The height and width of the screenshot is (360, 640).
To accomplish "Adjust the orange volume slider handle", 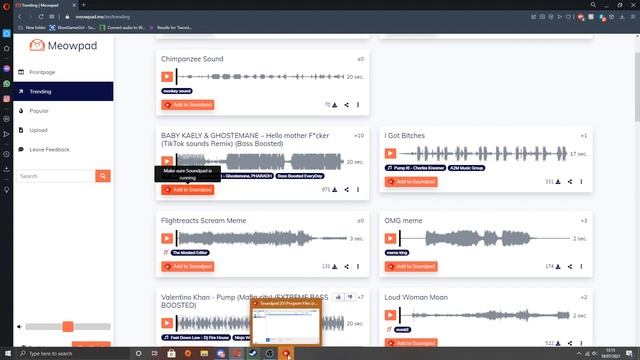I will coord(68,327).
